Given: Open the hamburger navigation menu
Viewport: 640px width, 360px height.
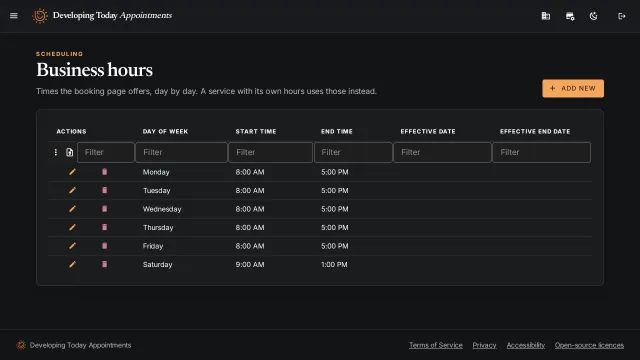Looking at the screenshot, I should pyautogui.click(x=13, y=16).
